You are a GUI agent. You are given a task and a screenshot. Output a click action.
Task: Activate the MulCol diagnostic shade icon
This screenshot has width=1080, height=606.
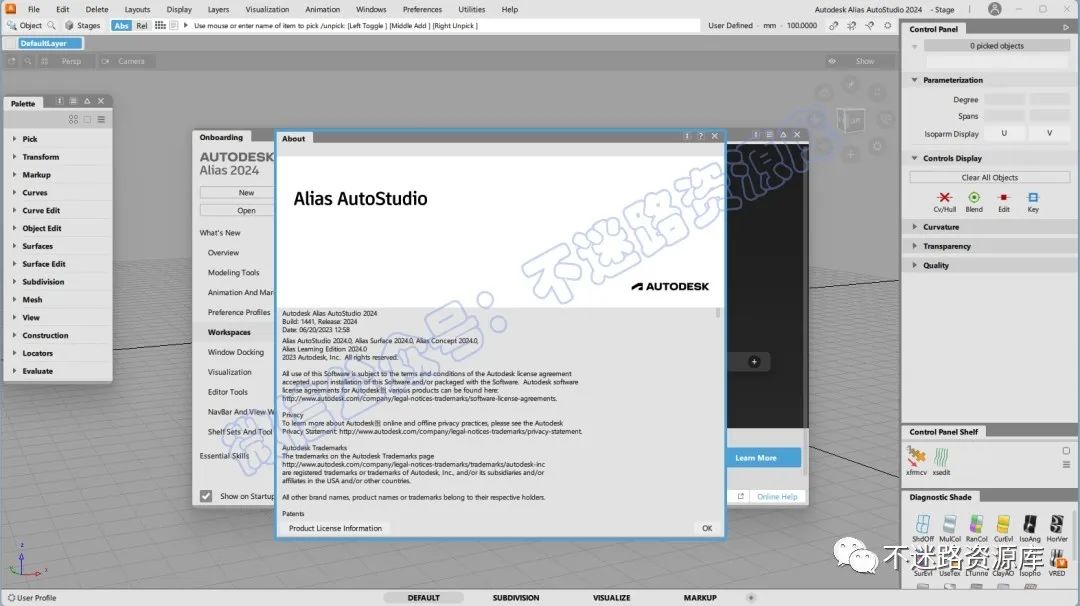pos(950,524)
